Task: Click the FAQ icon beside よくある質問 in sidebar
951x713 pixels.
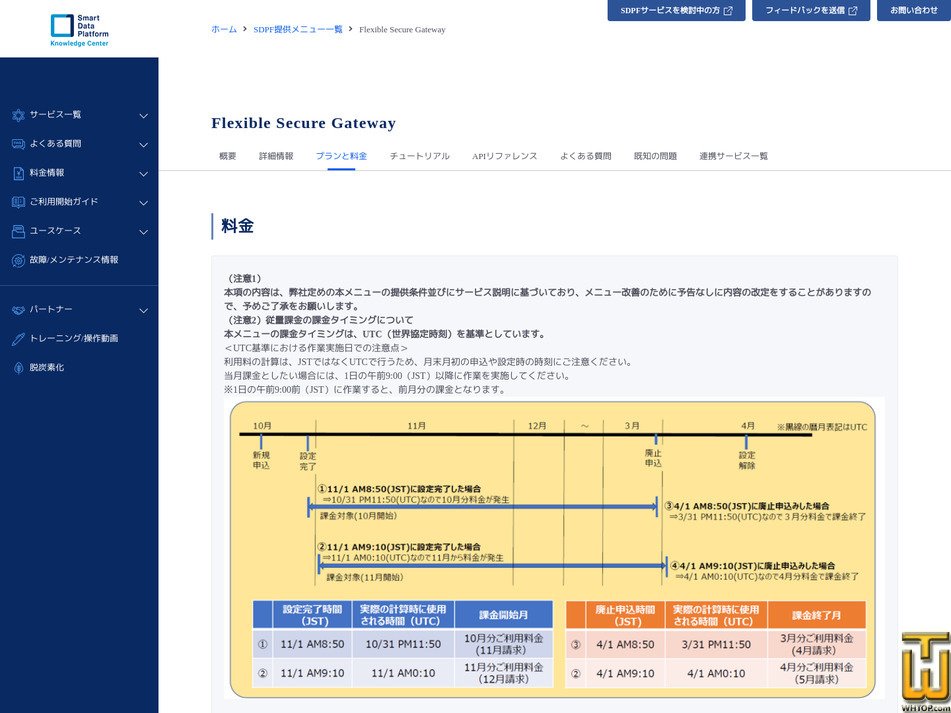Action: tap(18, 144)
